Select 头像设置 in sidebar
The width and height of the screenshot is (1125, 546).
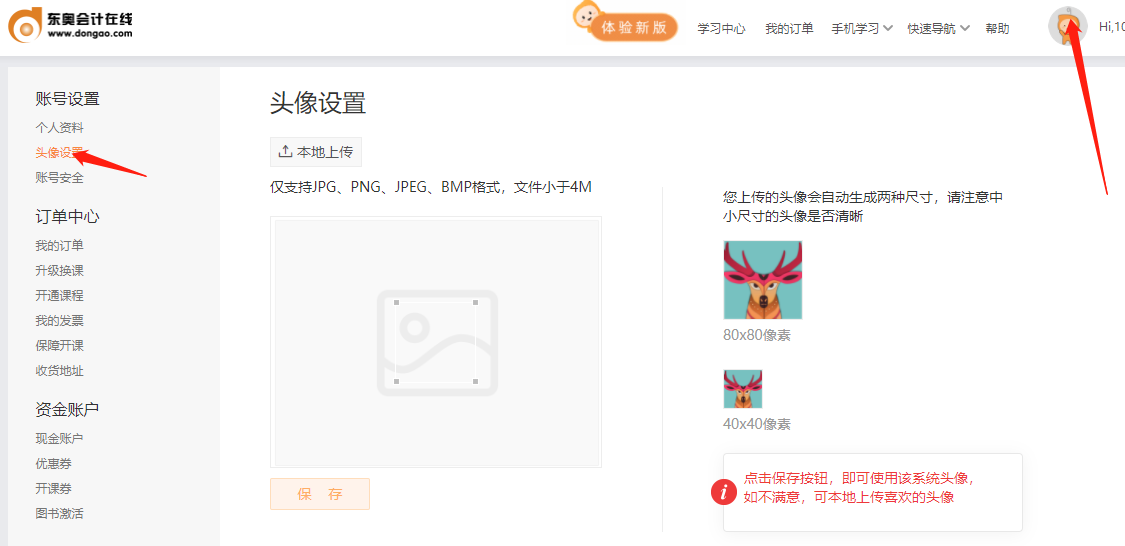[x=59, y=153]
